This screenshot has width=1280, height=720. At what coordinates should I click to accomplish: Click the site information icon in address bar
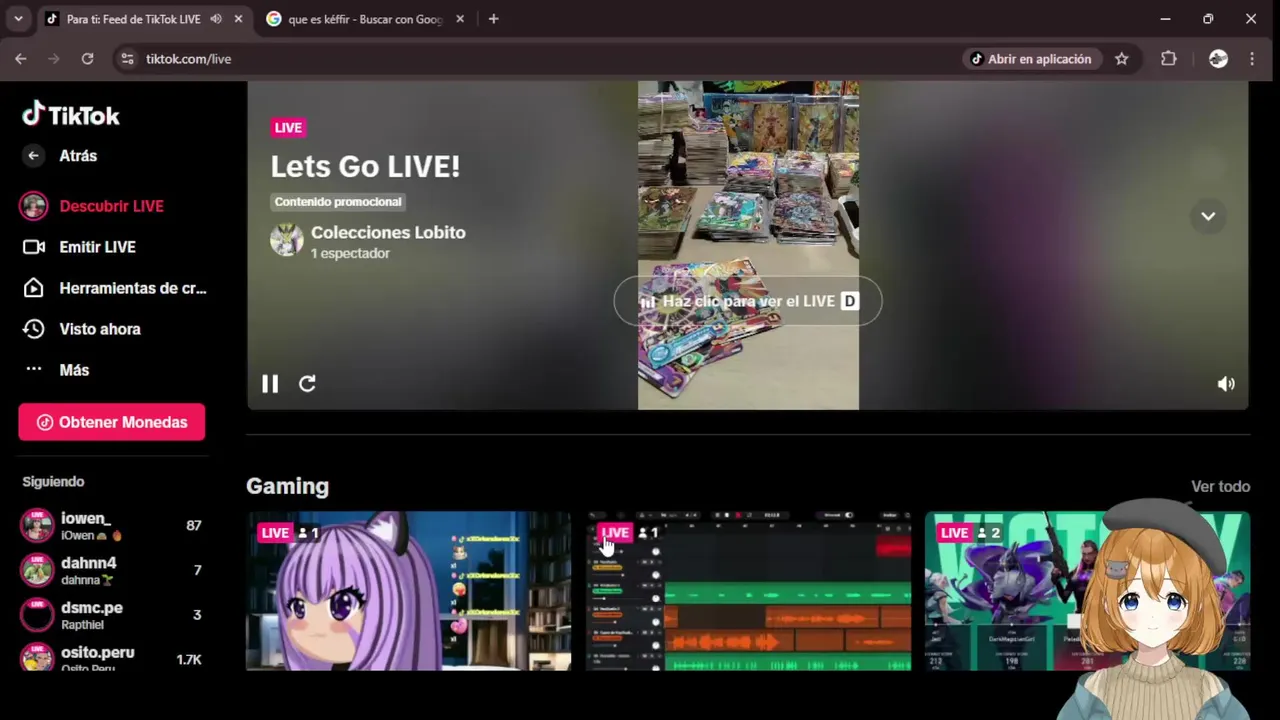pos(127,59)
